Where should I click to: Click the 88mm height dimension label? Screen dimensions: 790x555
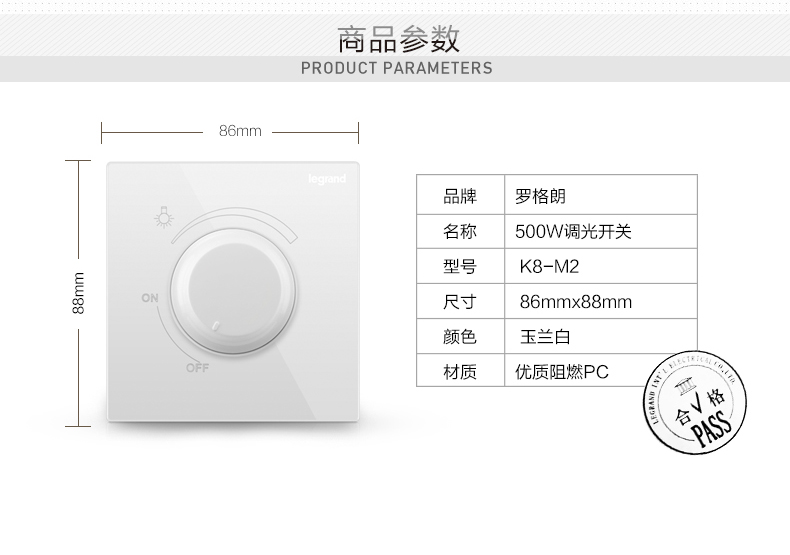tap(79, 292)
